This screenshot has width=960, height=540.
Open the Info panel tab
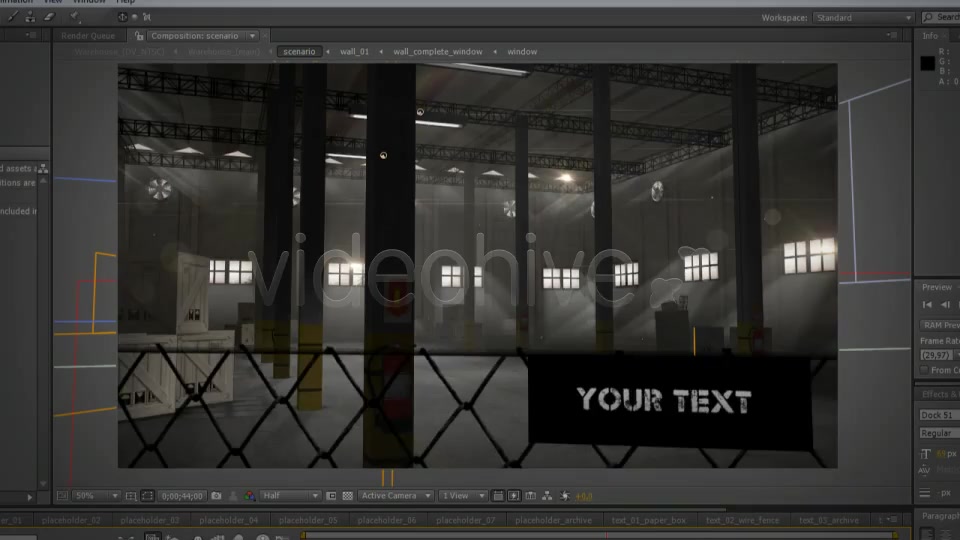coord(930,36)
